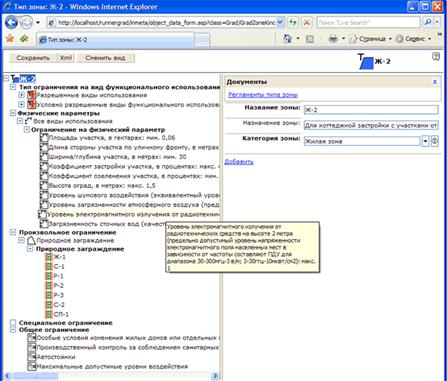Expand Условно разрешенные виды функционального использования
Image resolution: width=447 pixels, height=381 pixels.
pyautogui.click(x=21, y=105)
